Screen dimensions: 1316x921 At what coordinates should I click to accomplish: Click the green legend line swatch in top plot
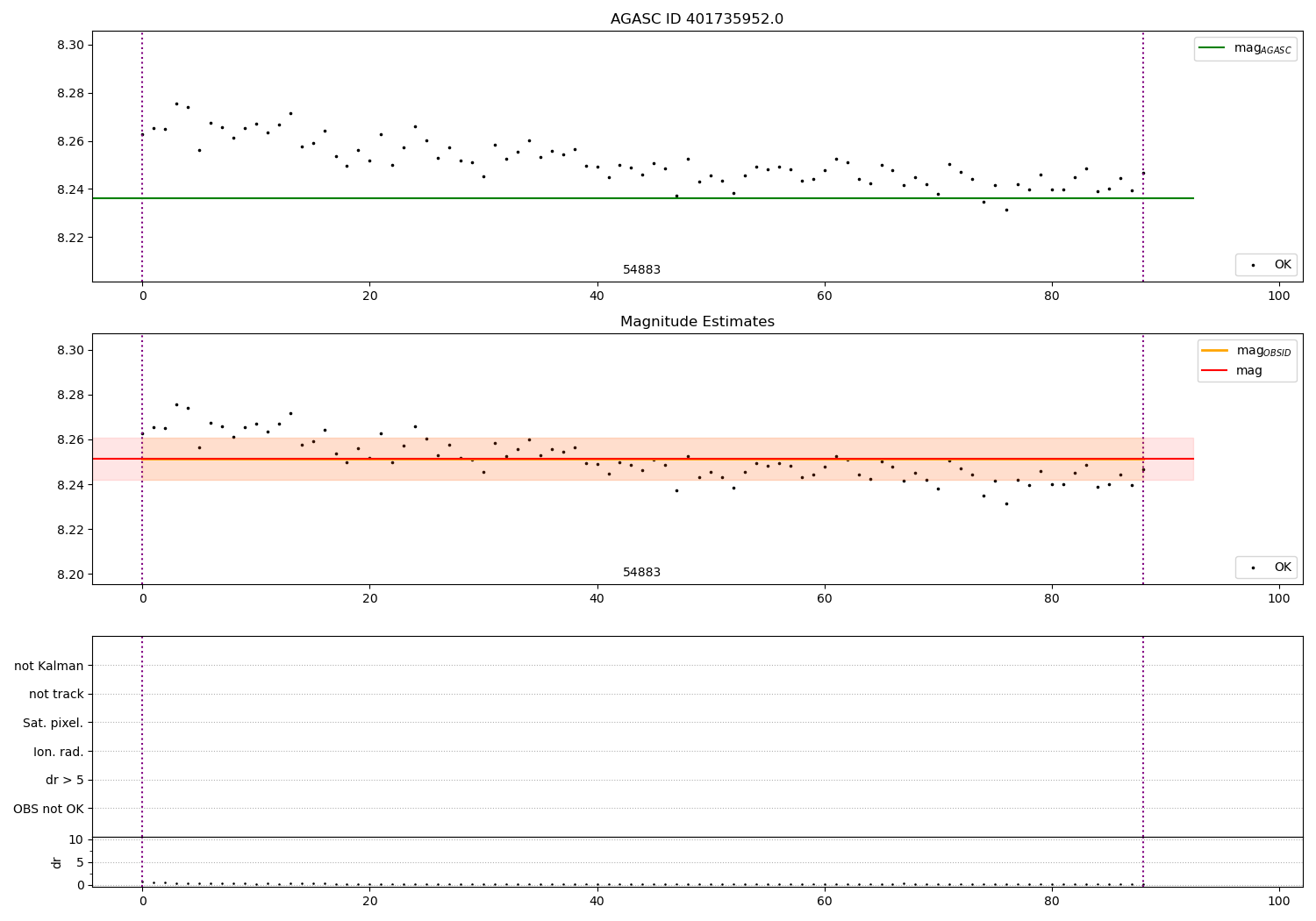pyautogui.click(x=1212, y=48)
